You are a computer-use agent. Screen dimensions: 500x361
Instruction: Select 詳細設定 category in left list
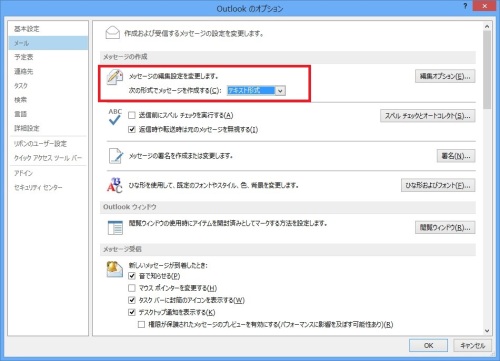point(48,128)
